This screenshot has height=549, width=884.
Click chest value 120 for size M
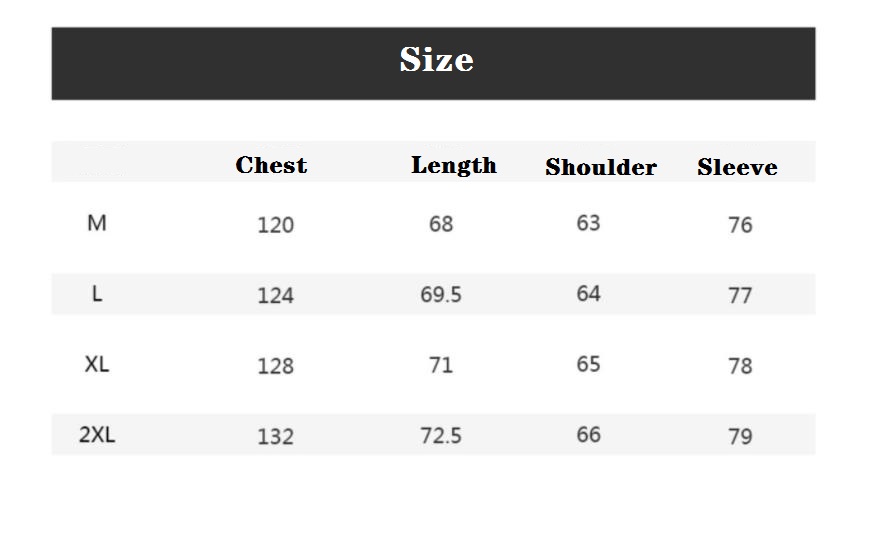[275, 225]
